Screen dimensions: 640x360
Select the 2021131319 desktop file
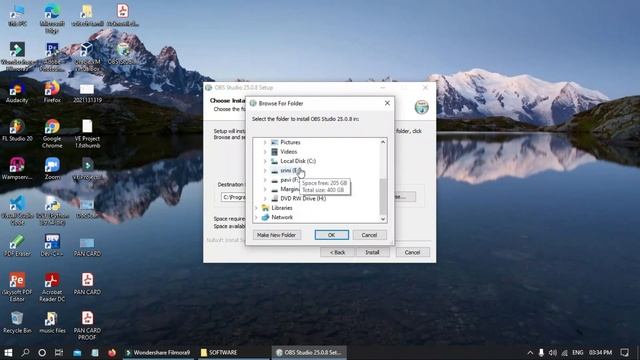coord(87,93)
